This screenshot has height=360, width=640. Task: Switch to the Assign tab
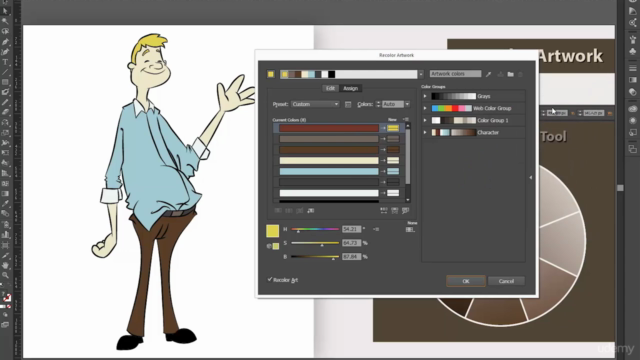350,88
